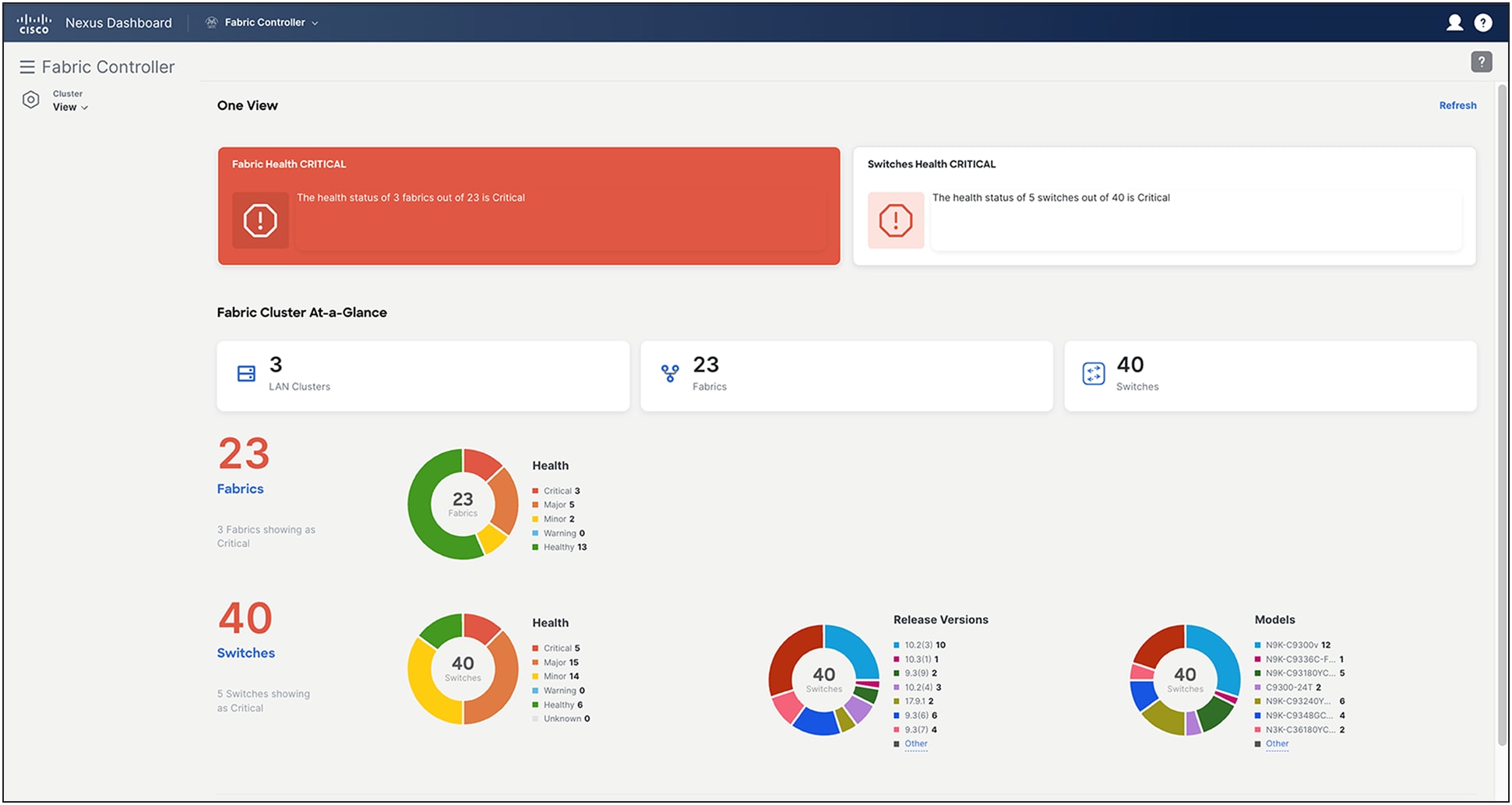This screenshot has height=805, width=1512.
Task: Open the user profile icon
Action: [1454, 23]
